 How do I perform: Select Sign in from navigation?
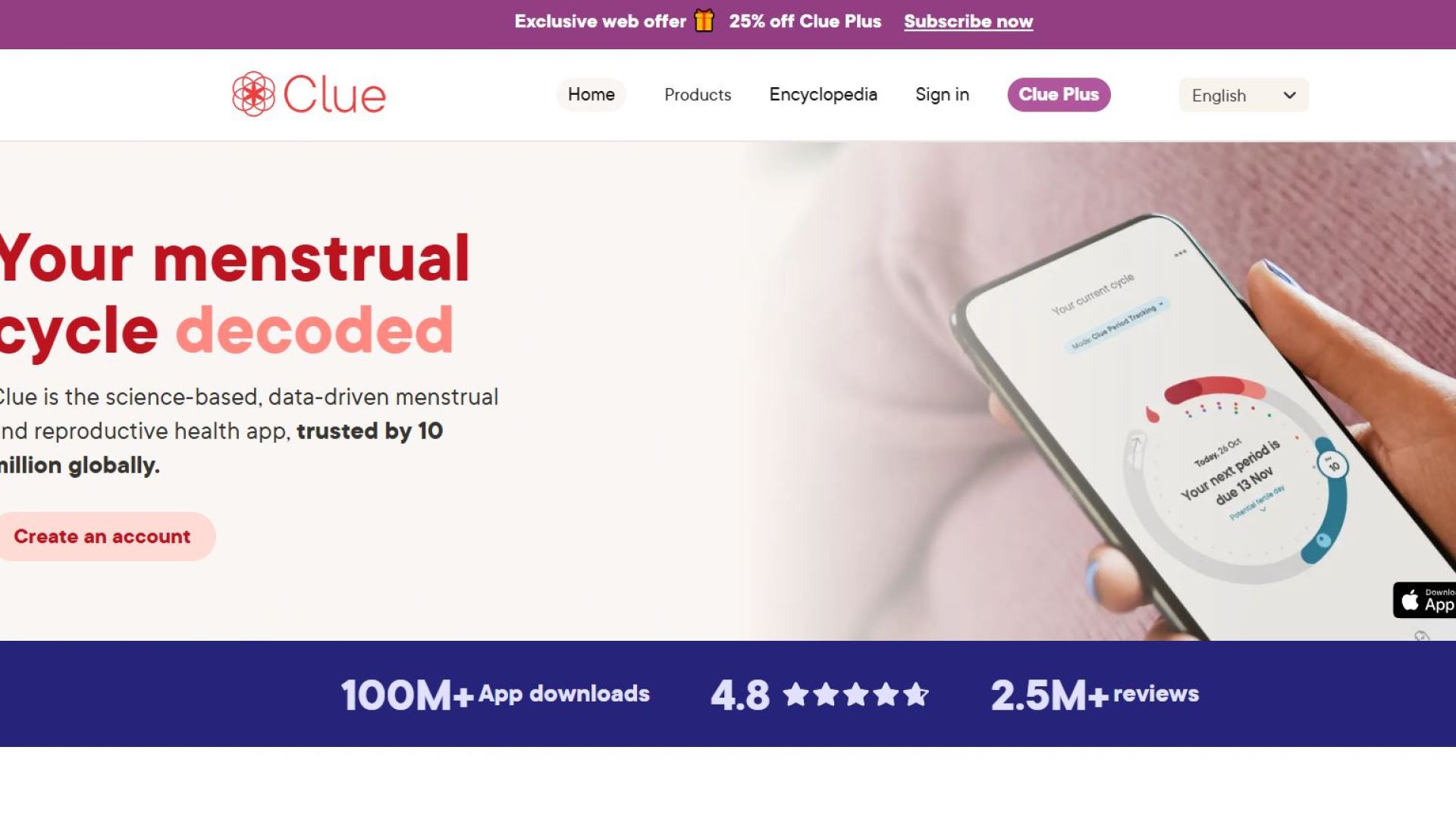tap(942, 95)
